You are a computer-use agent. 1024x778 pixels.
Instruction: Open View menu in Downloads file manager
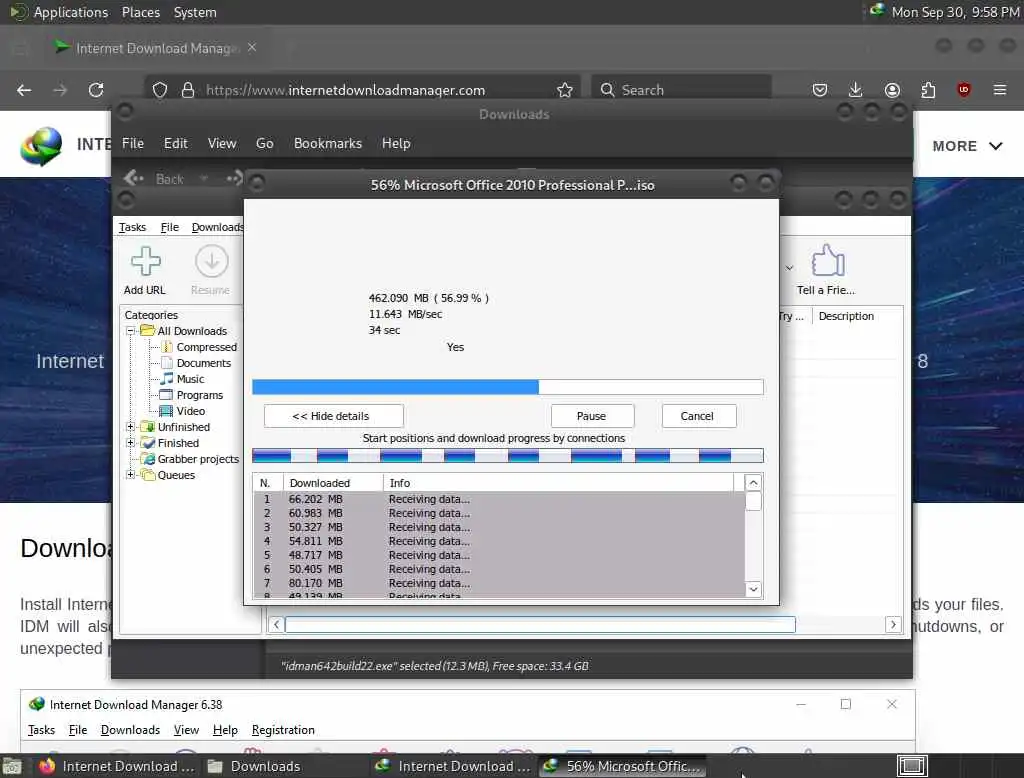pos(222,143)
